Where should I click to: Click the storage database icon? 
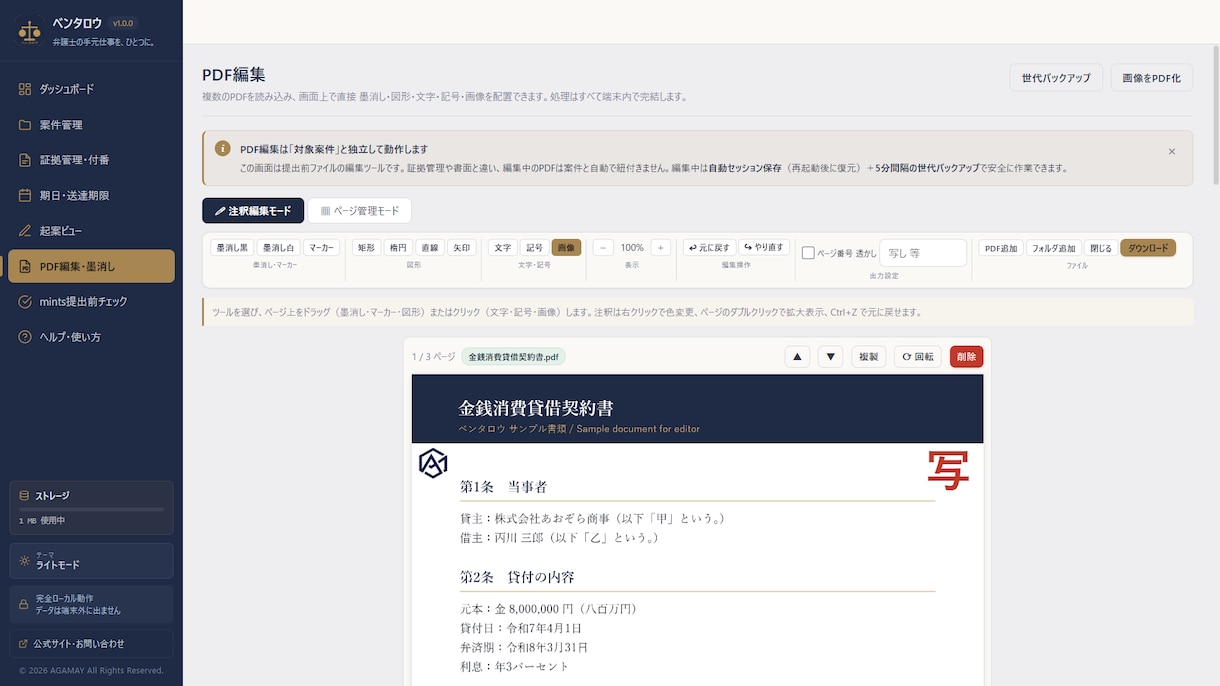(x=24, y=495)
